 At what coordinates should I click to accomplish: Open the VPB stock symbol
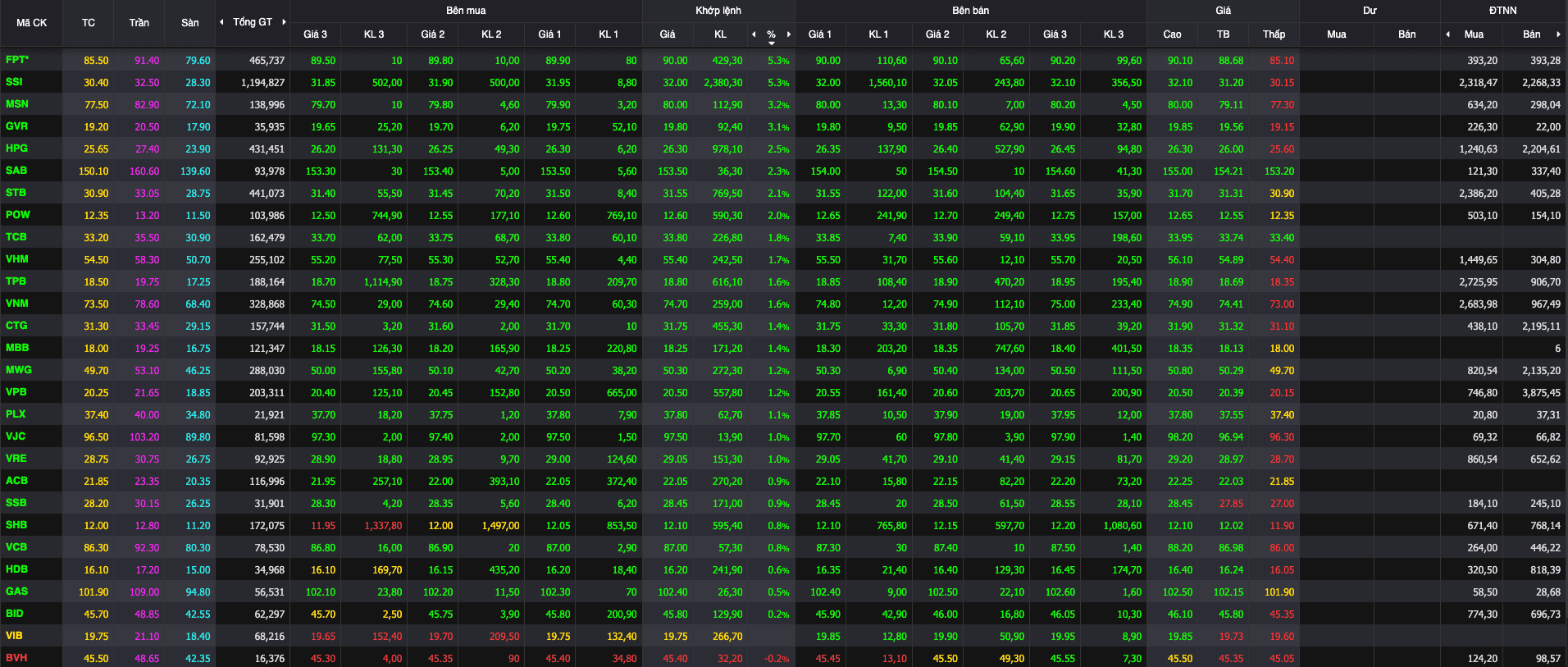(x=16, y=392)
